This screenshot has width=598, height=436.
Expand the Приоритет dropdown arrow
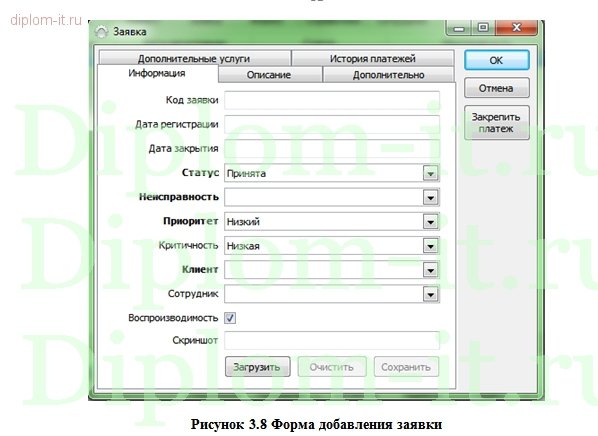pyautogui.click(x=431, y=222)
